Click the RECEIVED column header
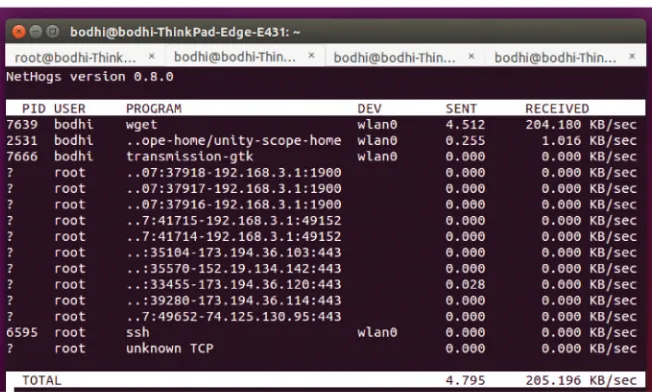This screenshot has height=392, width=652. 557,108
